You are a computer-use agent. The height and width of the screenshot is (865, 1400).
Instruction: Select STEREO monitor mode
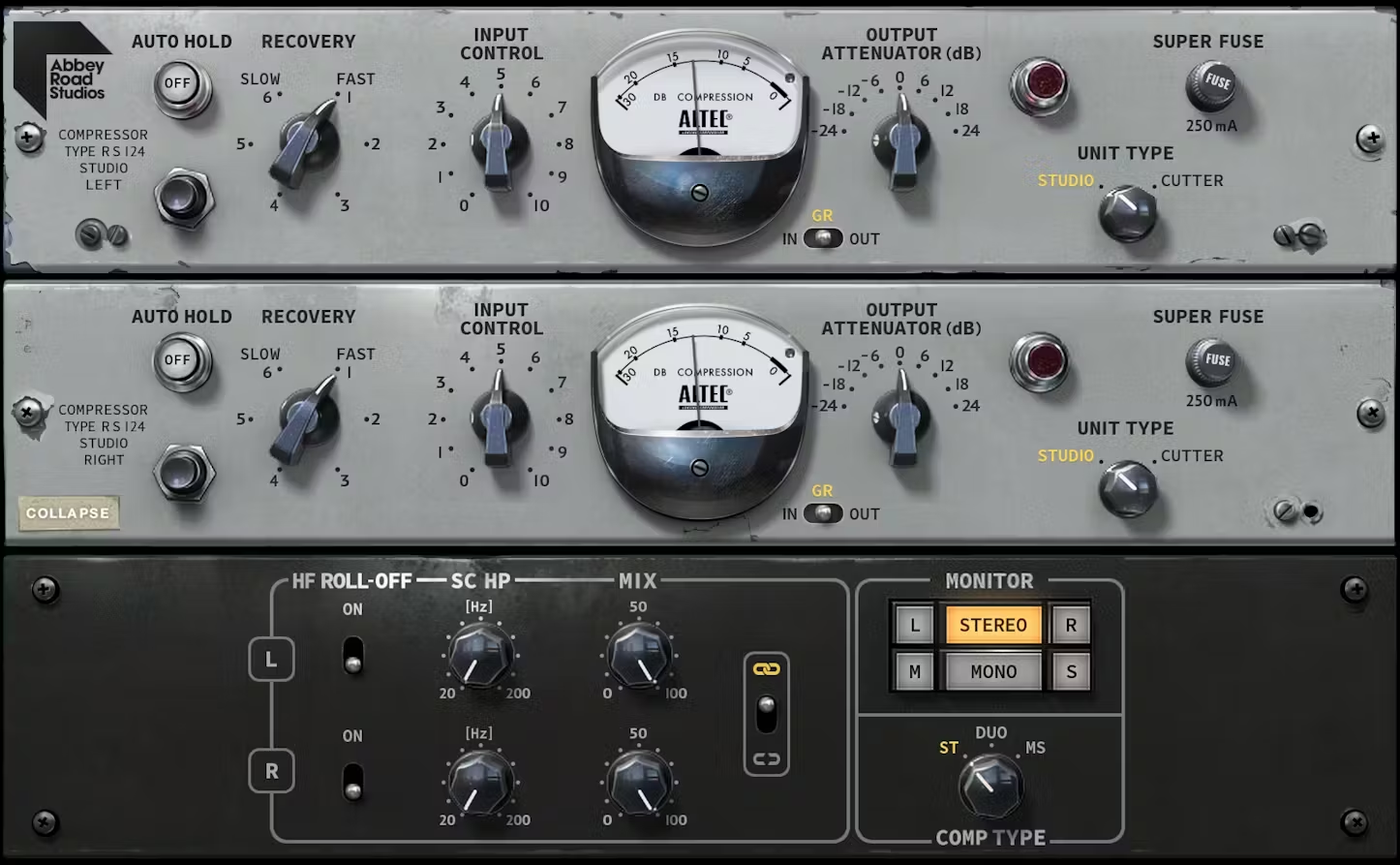(992, 626)
